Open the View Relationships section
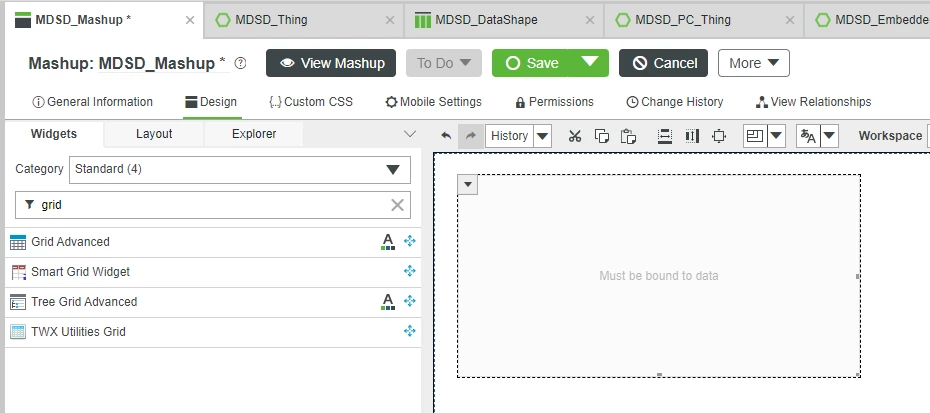 [x=814, y=102]
